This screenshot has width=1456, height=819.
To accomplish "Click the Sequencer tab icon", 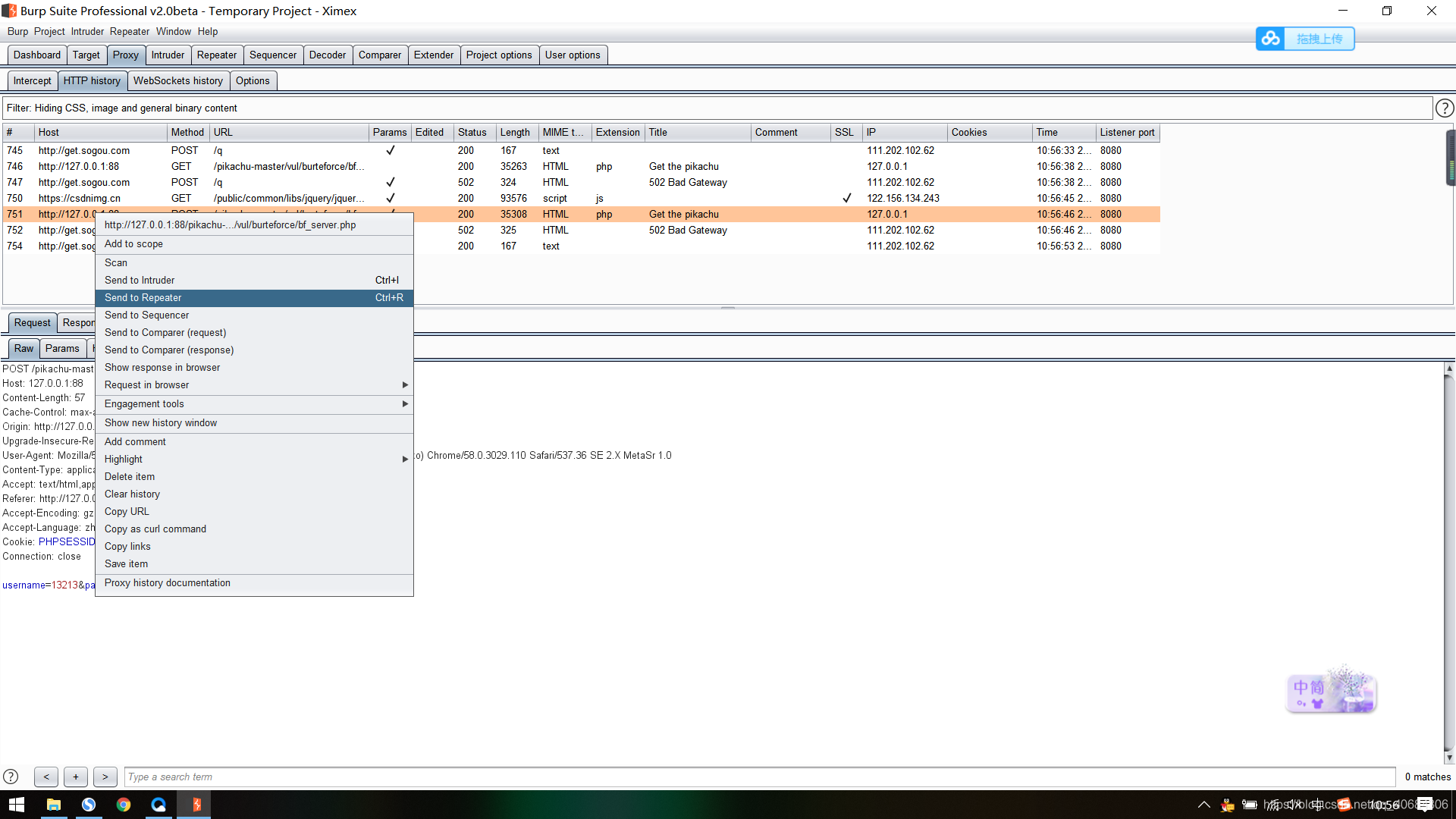I will (x=273, y=55).
